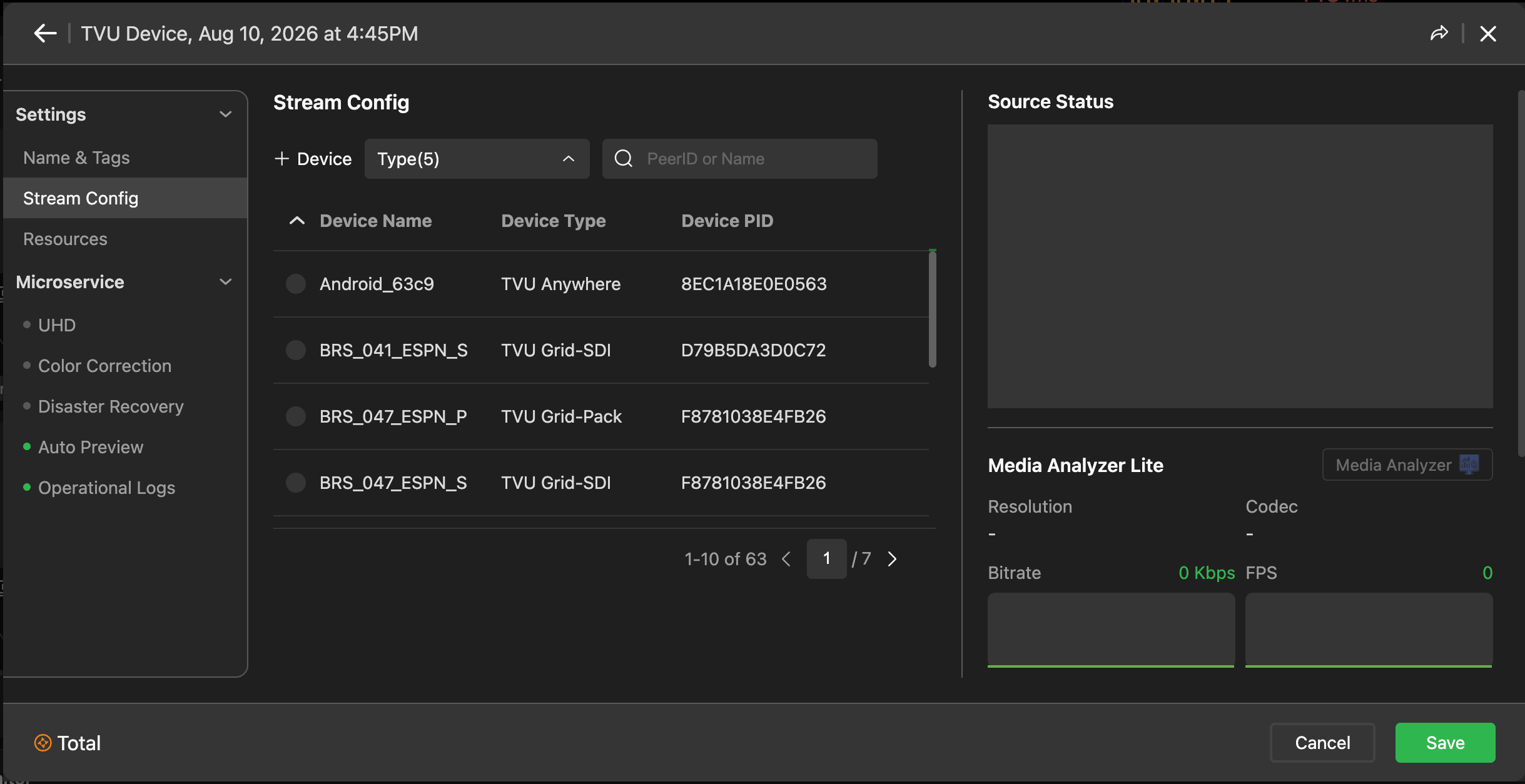This screenshot has width=1525, height=784.
Task: Click the 0 Kbps bitrate value
Action: coord(1207,573)
